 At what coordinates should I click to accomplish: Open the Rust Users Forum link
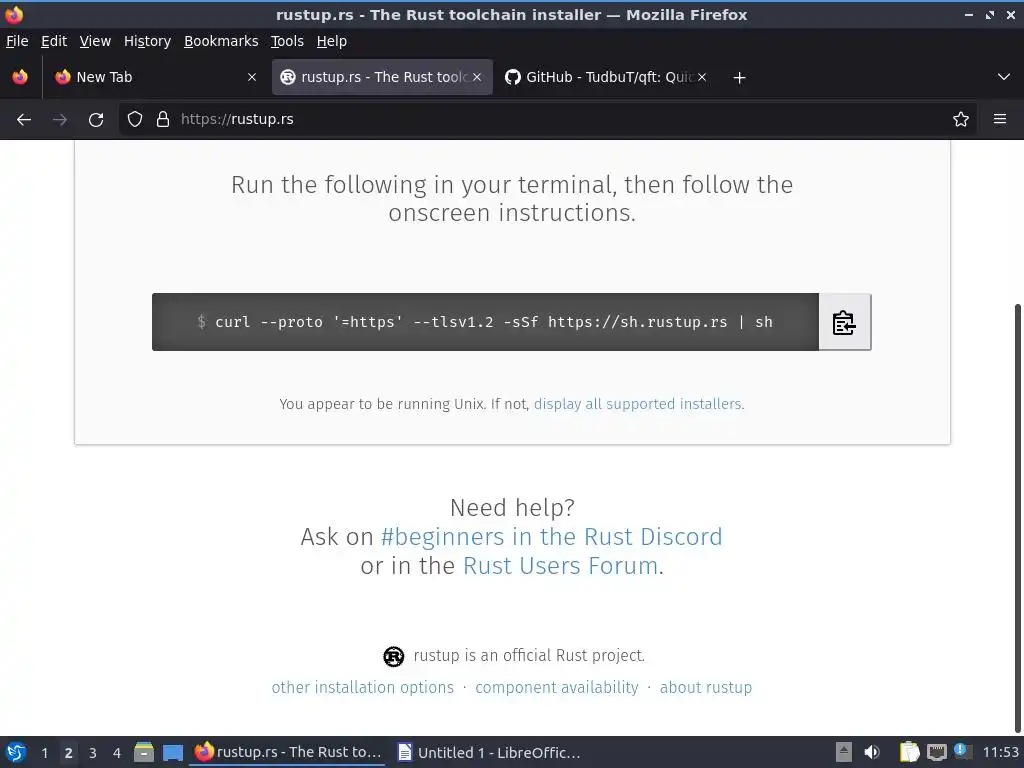click(560, 566)
